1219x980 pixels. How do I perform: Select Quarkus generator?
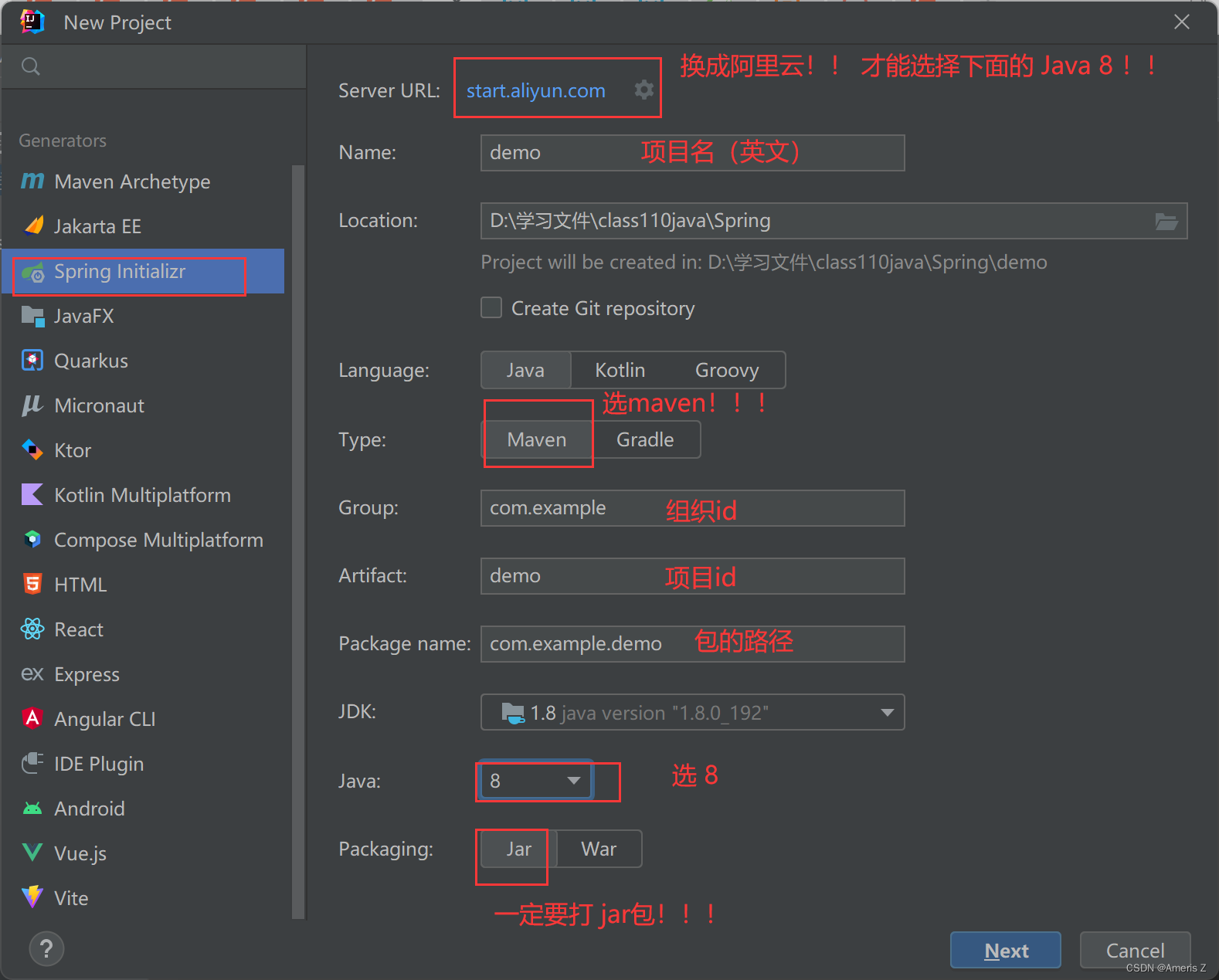pyautogui.click(x=143, y=361)
